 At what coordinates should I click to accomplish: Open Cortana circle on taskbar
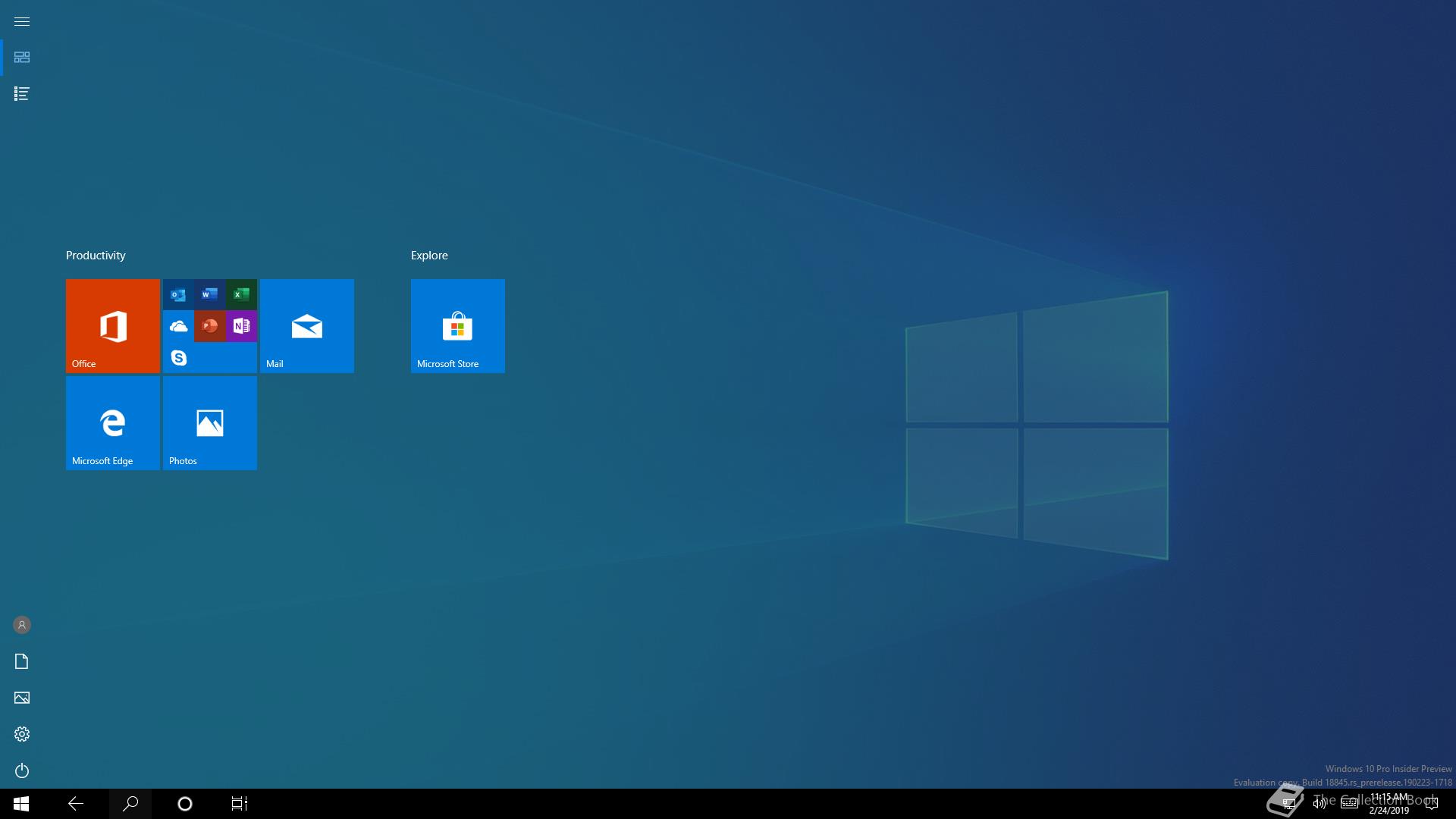(x=185, y=804)
